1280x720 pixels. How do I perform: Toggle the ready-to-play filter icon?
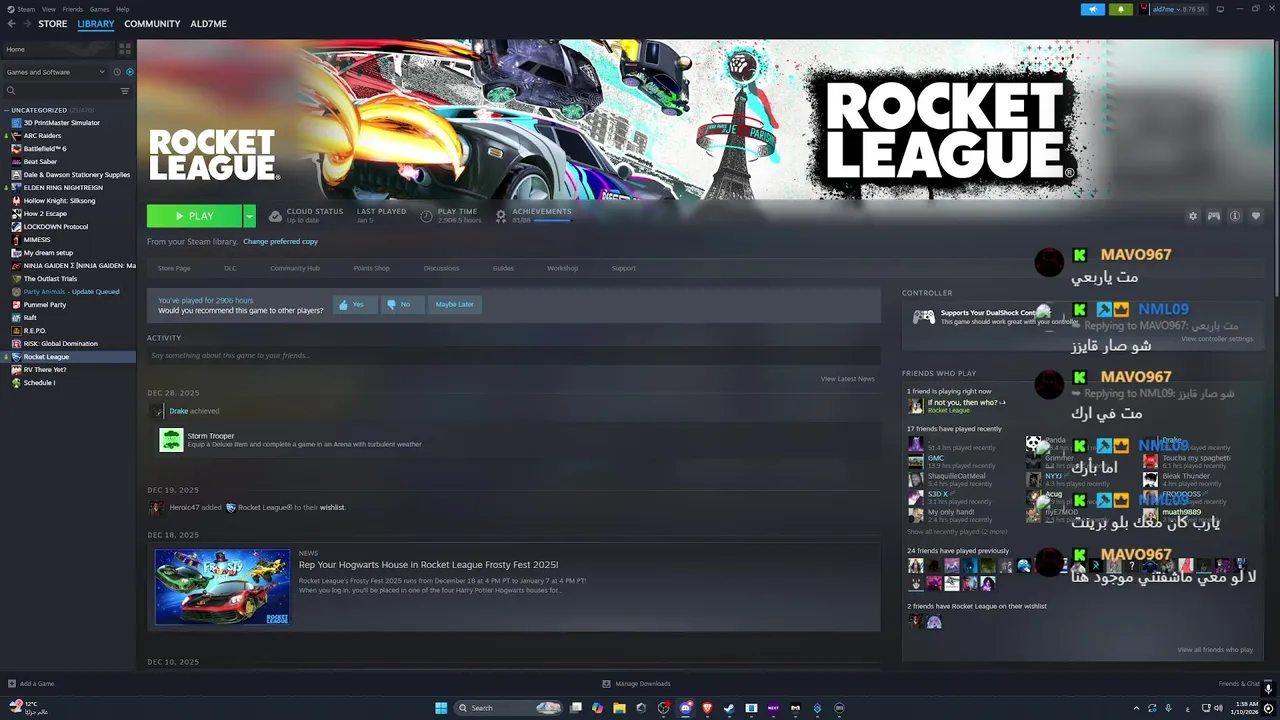(x=130, y=72)
